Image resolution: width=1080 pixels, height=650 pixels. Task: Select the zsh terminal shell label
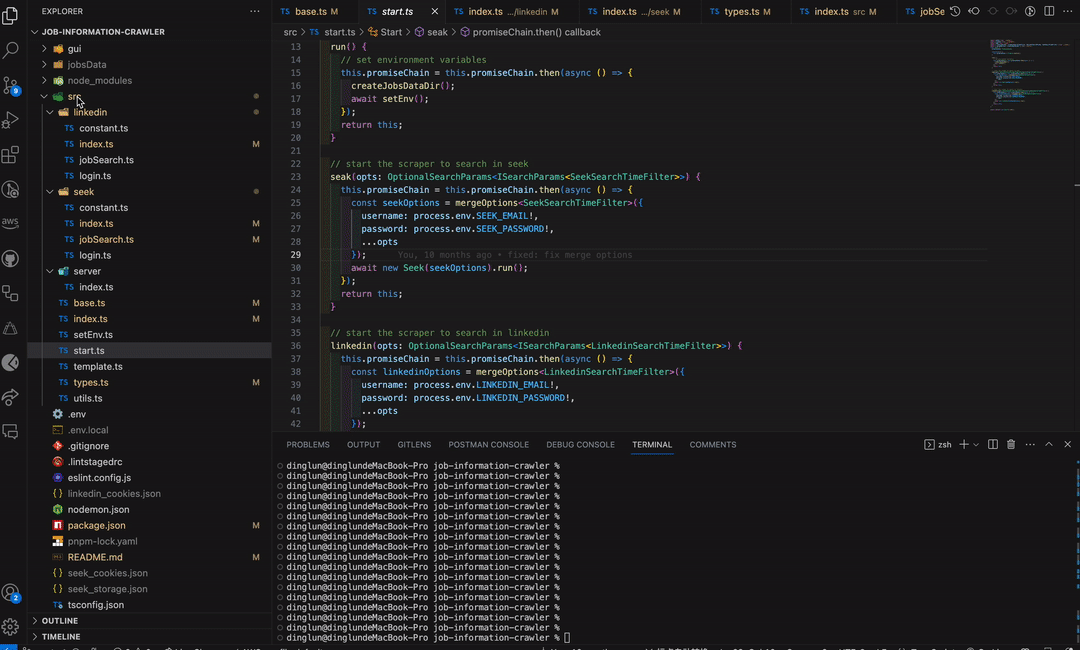937,445
